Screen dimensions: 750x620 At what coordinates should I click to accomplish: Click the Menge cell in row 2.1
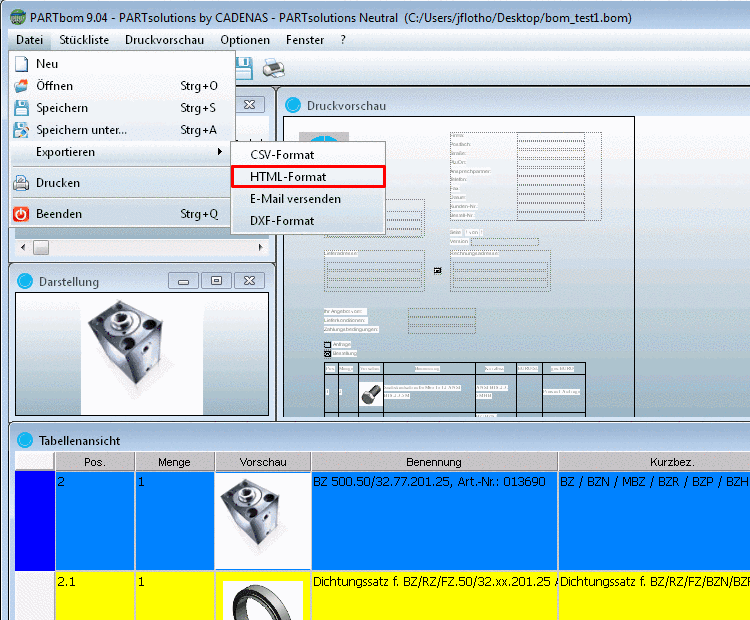point(175,596)
